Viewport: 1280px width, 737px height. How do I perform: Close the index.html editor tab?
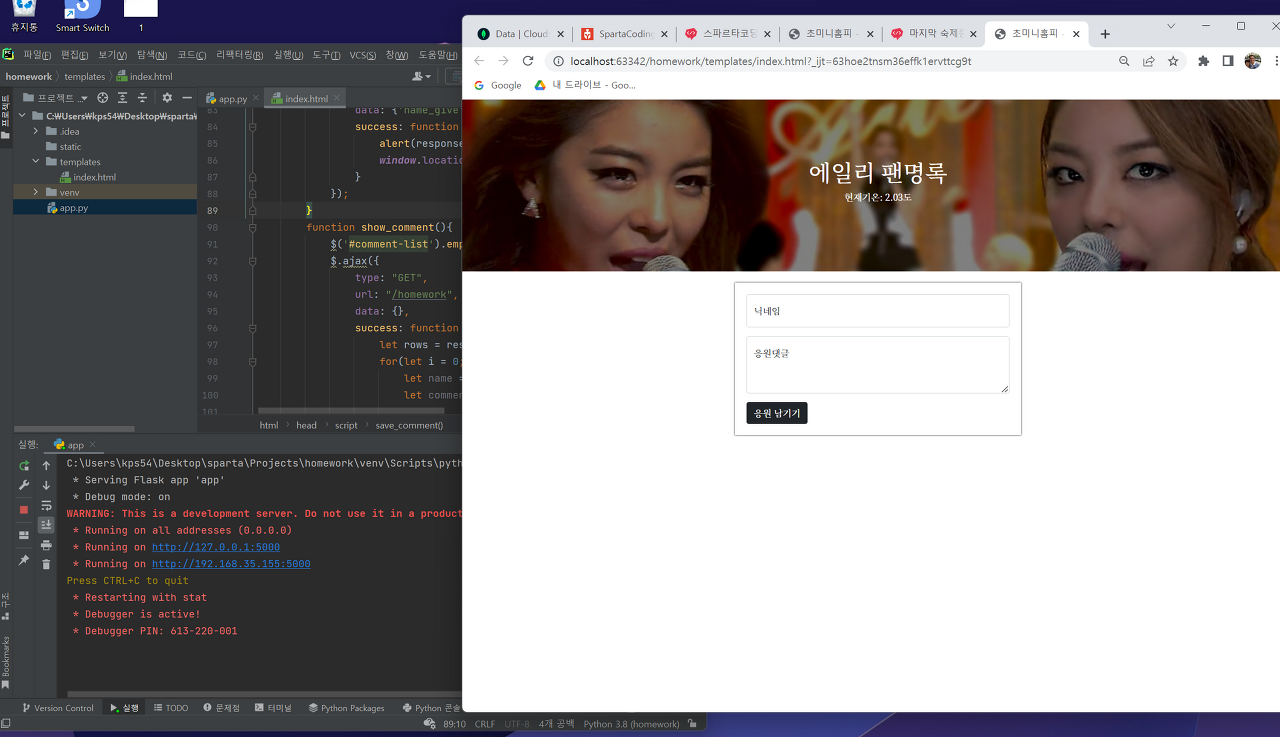pyautogui.click(x=336, y=99)
